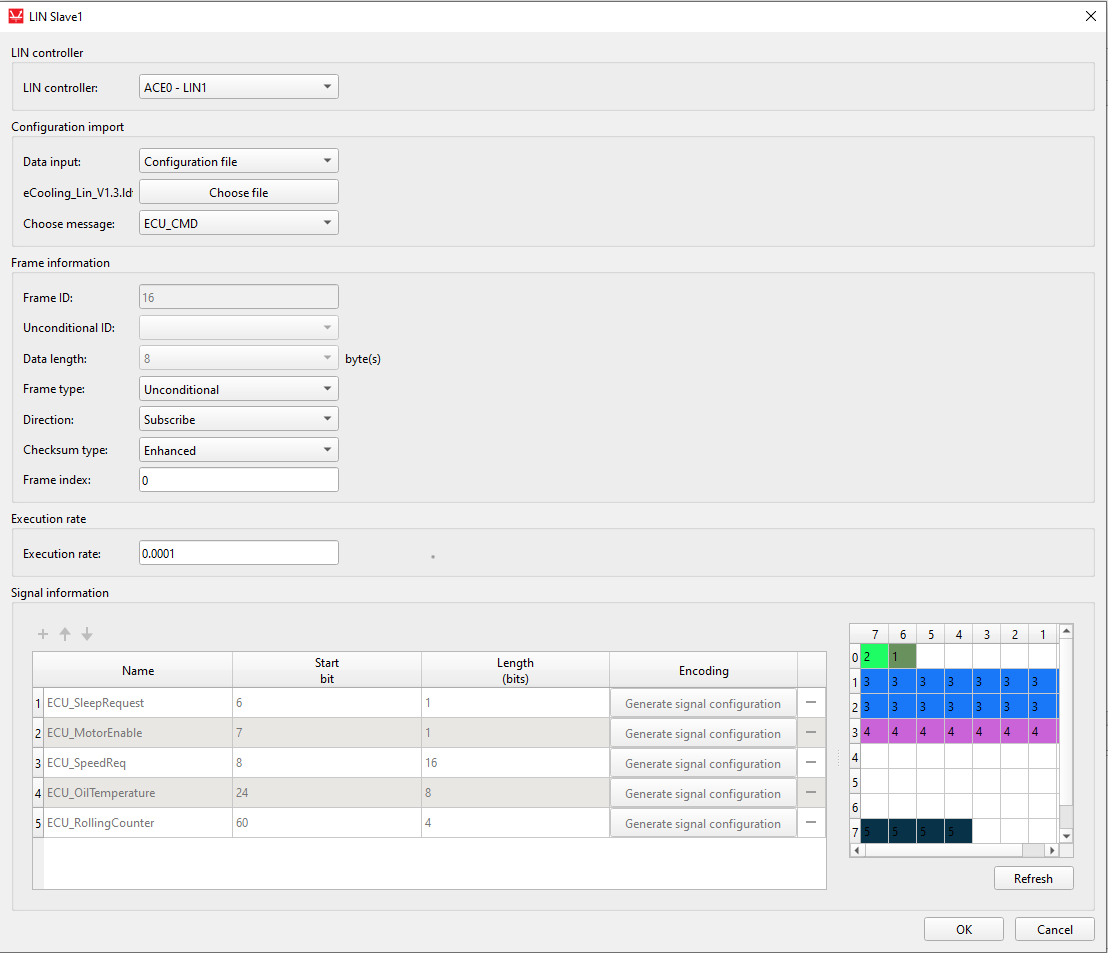Remove the ECU_MotorEnable signal with minus icon
Image resolution: width=1108 pixels, height=953 pixels.
[x=811, y=733]
